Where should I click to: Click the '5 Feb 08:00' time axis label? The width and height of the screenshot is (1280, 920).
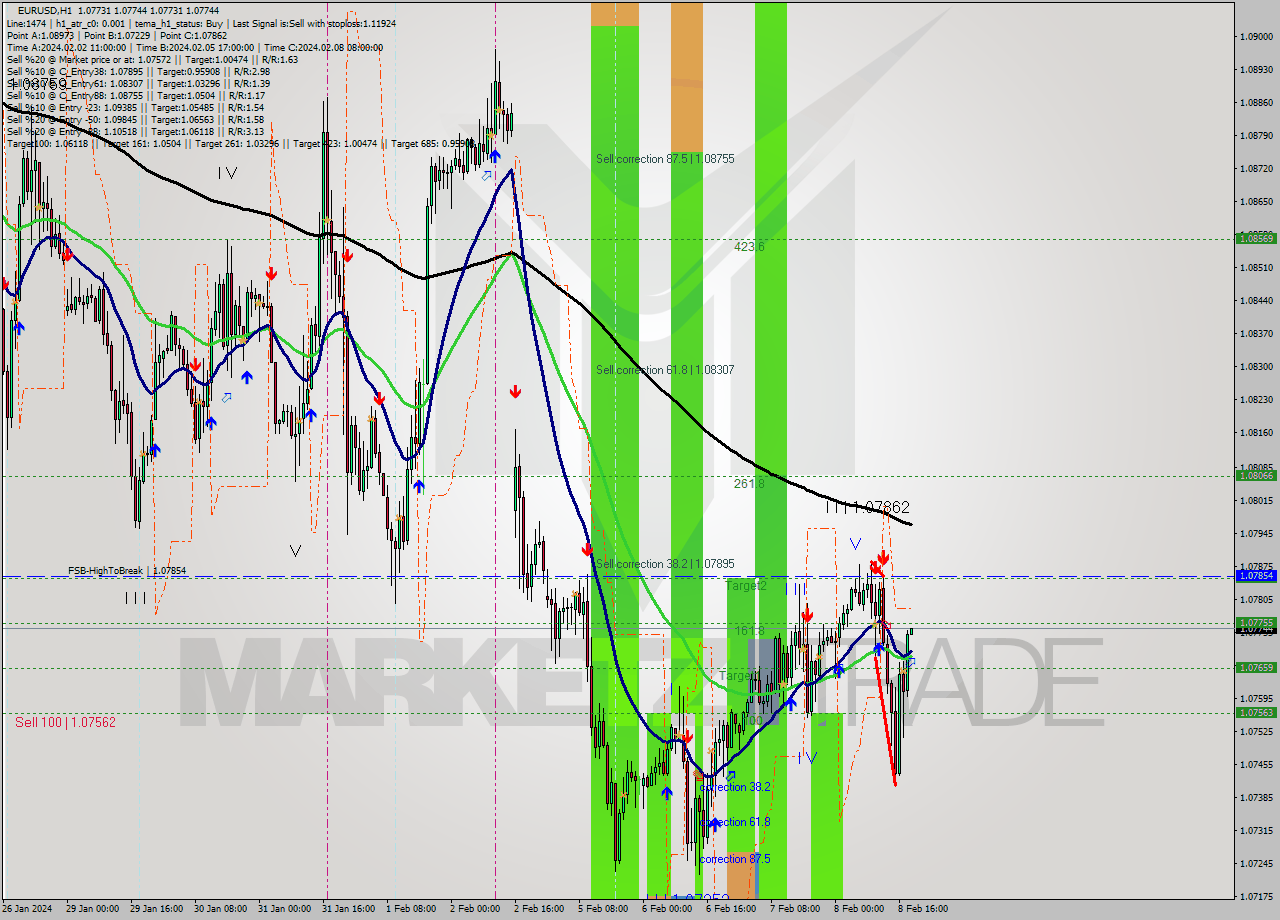[x=603, y=909]
